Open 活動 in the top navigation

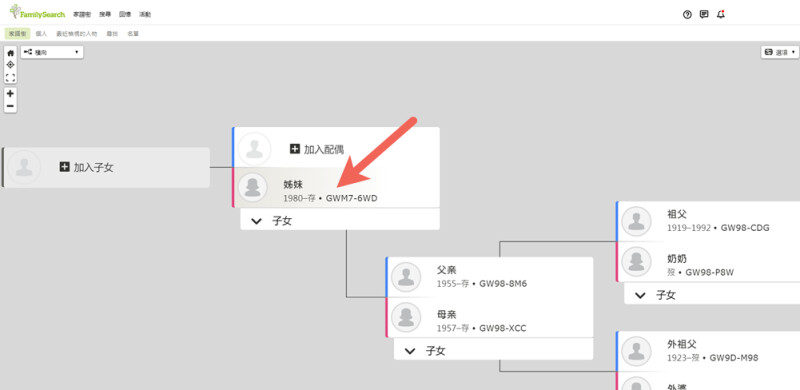coord(145,14)
